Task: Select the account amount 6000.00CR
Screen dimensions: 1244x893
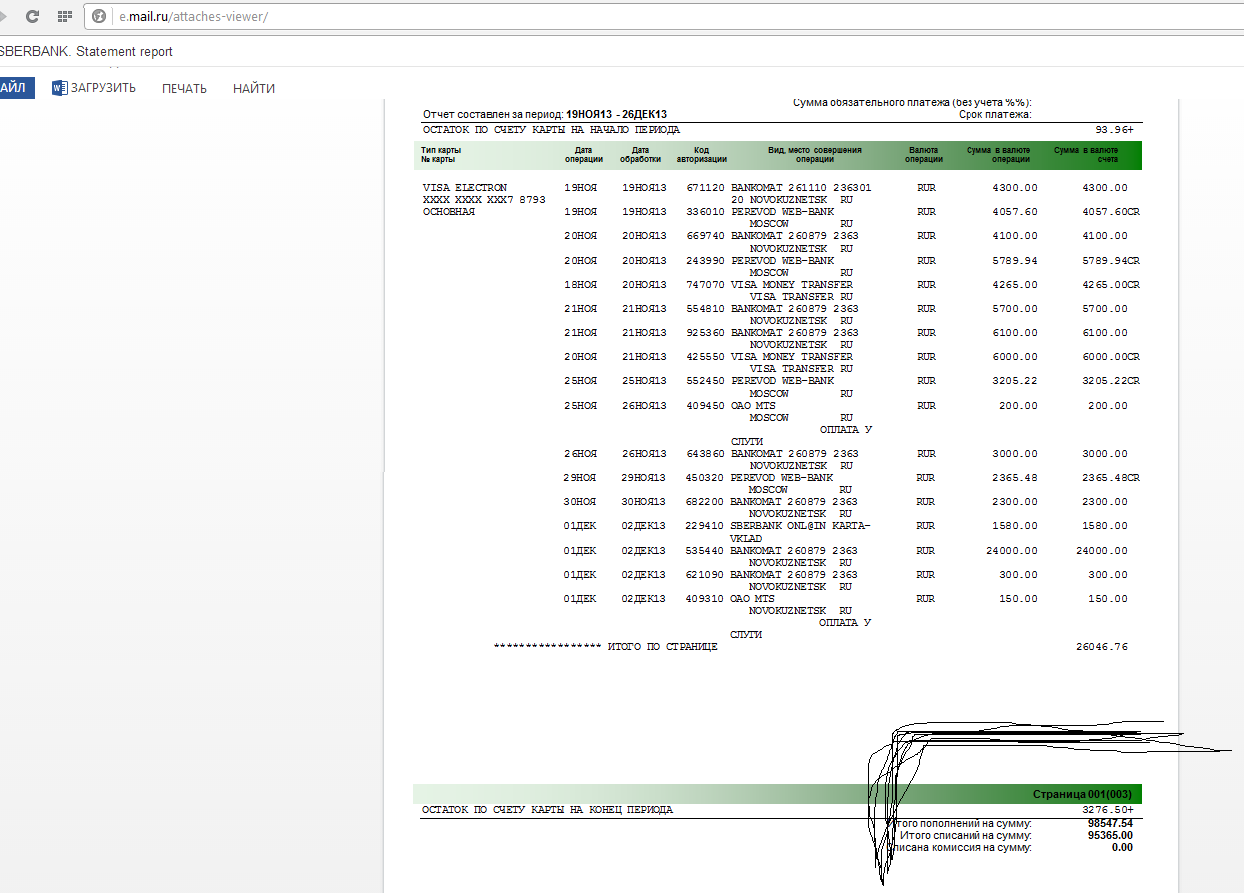Action: coord(1110,357)
